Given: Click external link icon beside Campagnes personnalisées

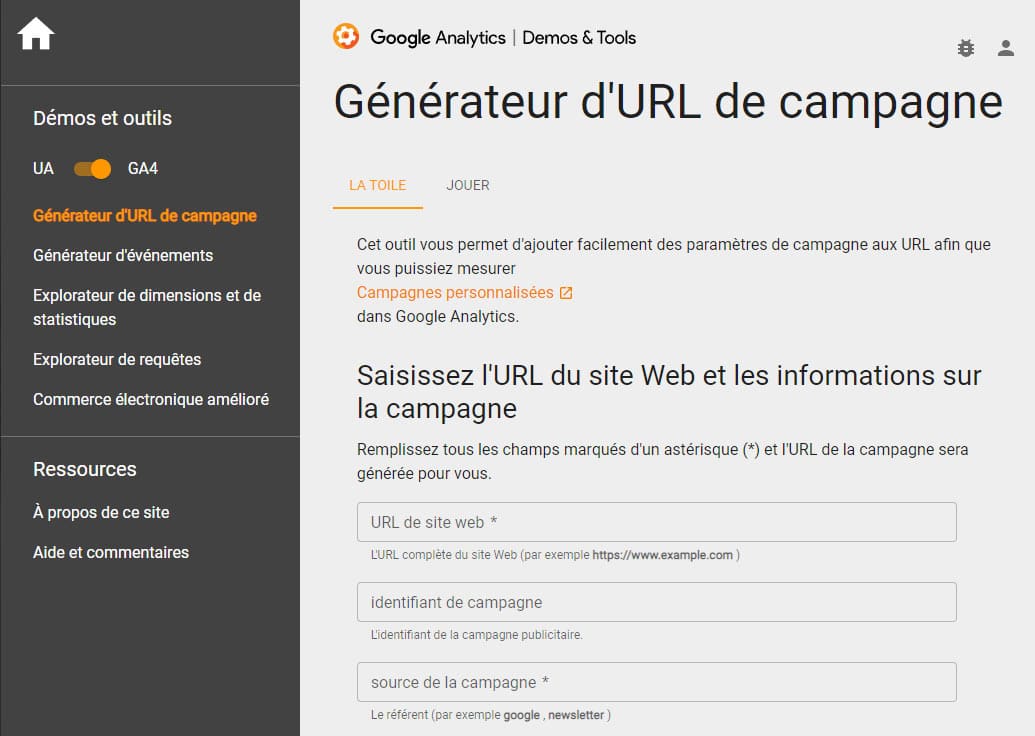Looking at the screenshot, I should [566, 293].
